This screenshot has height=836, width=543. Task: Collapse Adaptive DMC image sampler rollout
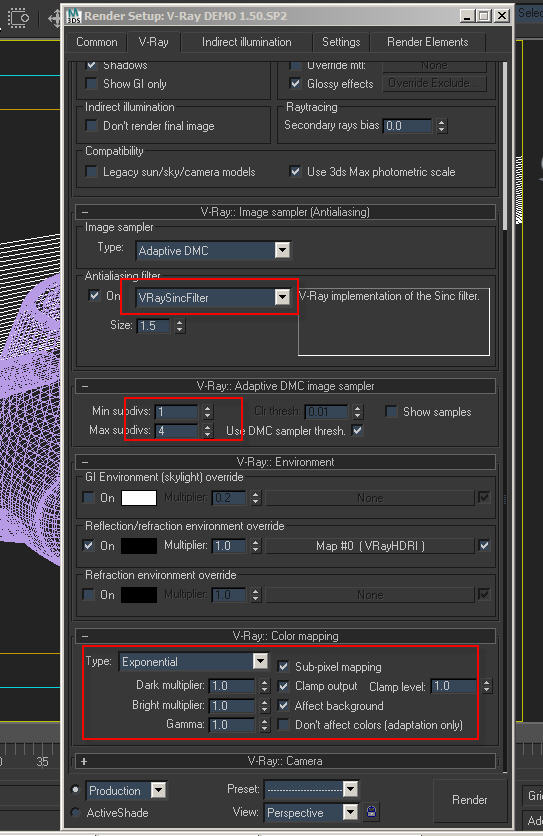[286, 386]
